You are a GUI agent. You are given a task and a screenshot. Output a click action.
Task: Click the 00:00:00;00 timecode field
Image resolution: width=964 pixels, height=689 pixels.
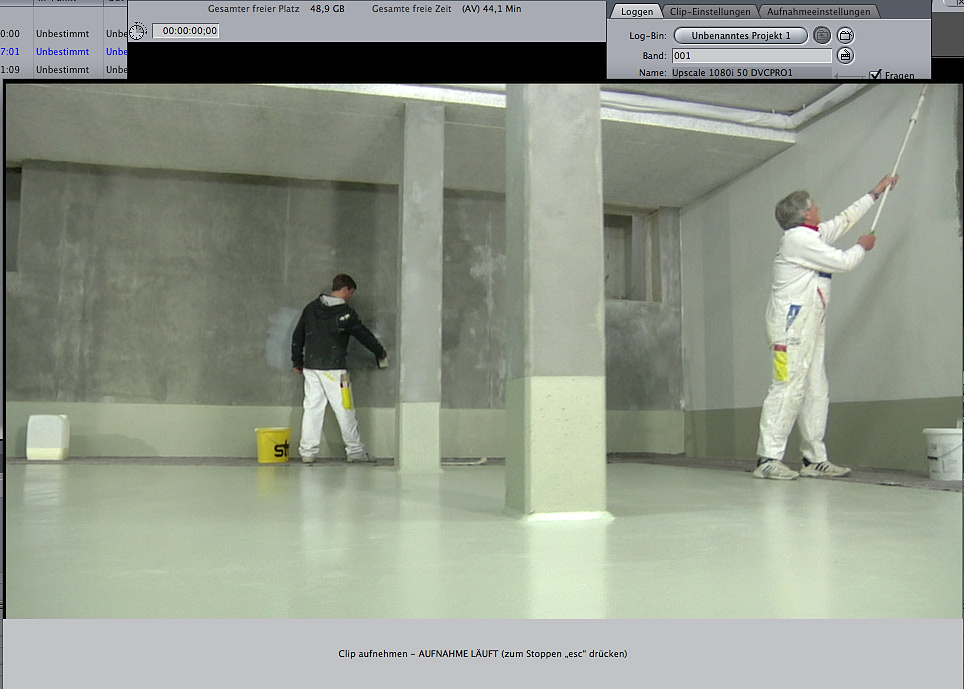click(186, 31)
